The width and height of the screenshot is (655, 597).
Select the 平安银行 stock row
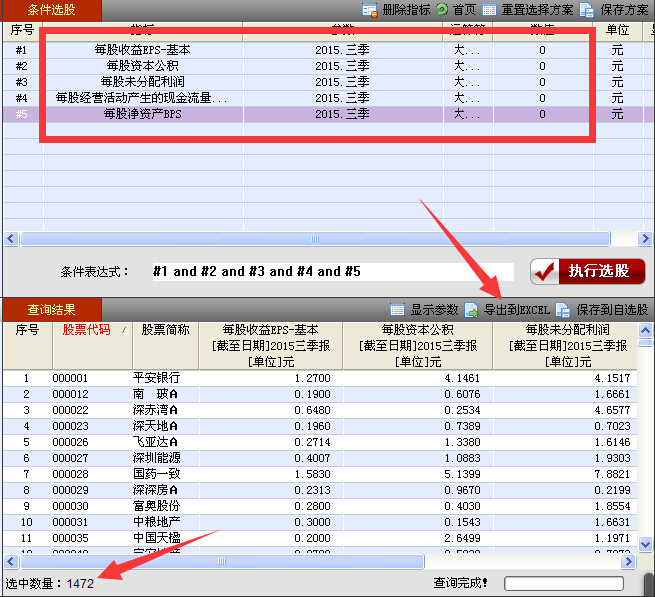(x=155, y=378)
